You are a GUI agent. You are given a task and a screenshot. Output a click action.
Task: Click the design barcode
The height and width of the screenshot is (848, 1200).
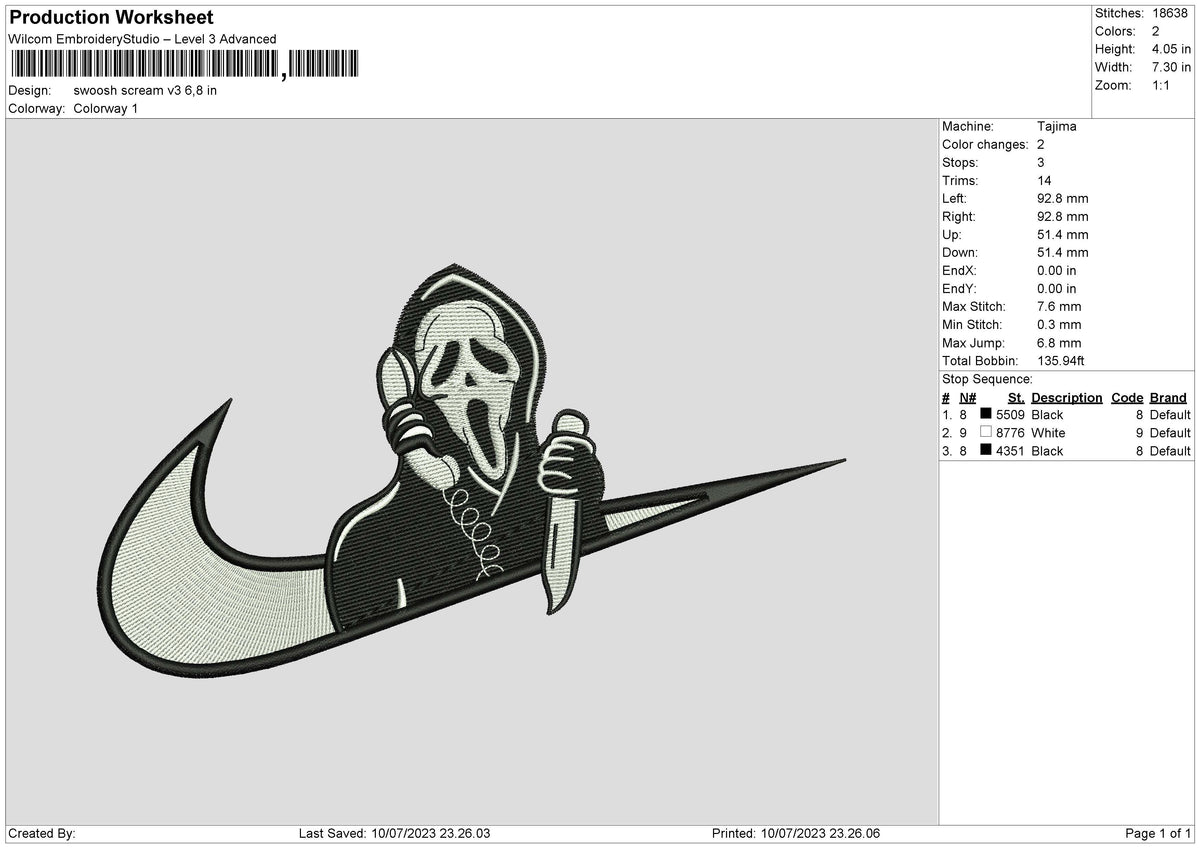[x=186, y=65]
